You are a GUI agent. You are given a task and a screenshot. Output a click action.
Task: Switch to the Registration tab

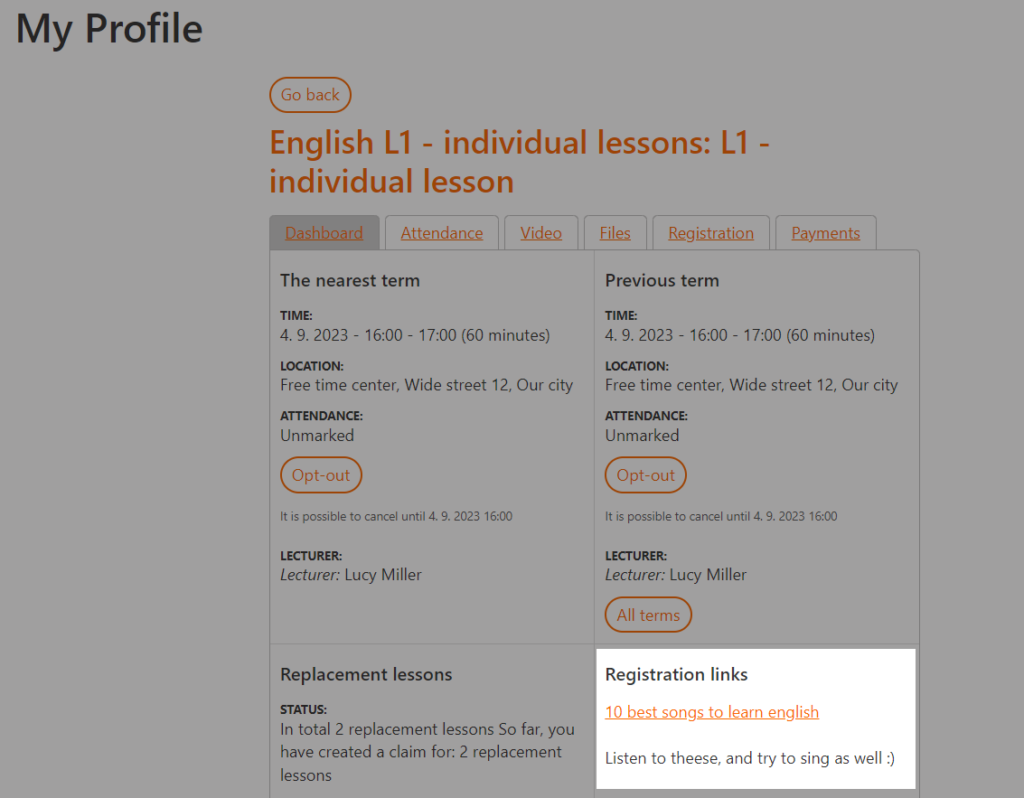(x=711, y=233)
